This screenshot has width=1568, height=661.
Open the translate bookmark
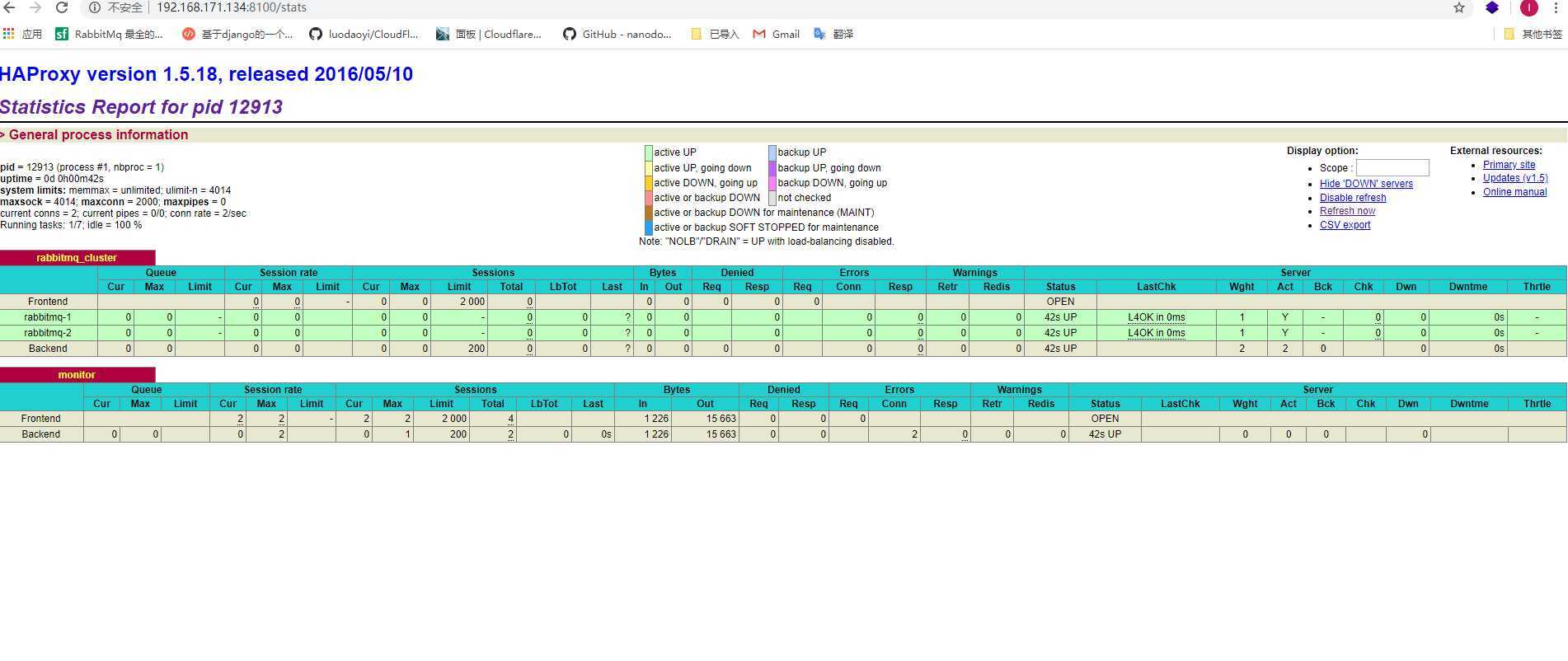click(833, 34)
